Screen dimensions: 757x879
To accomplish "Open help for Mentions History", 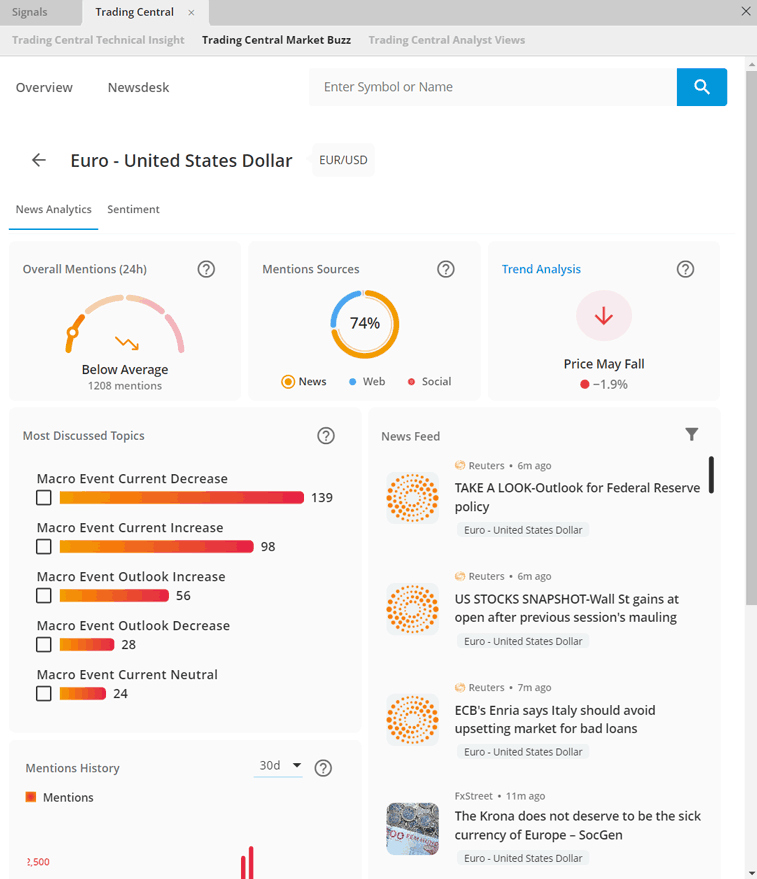I will (x=323, y=767).
